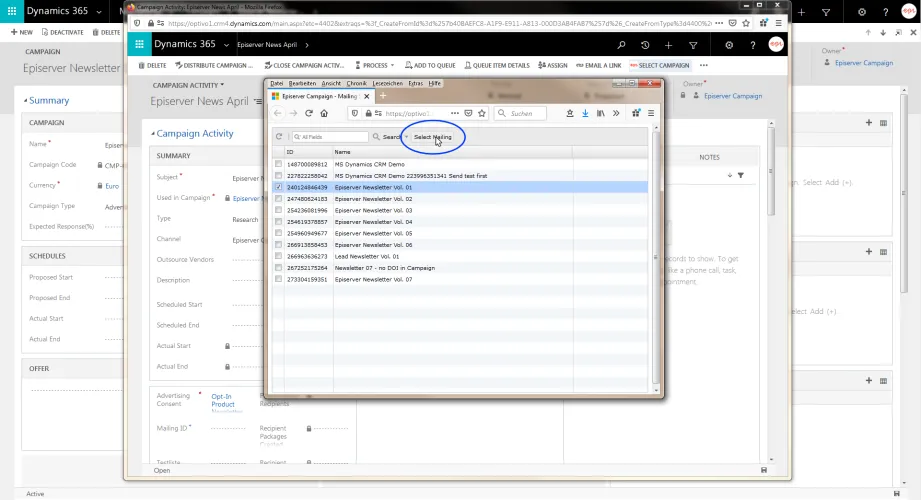Open the Ansicht menu
Image resolution: width=921 pixels, height=500 pixels.
(x=331, y=83)
